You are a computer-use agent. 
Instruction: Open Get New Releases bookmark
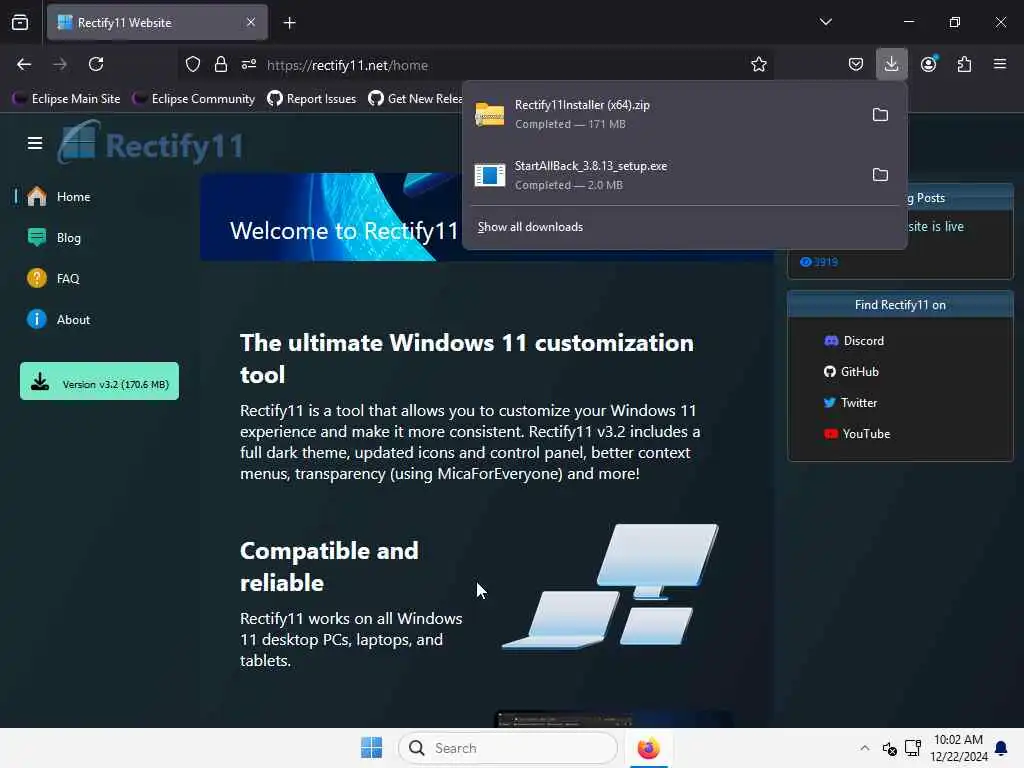click(415, 99)
